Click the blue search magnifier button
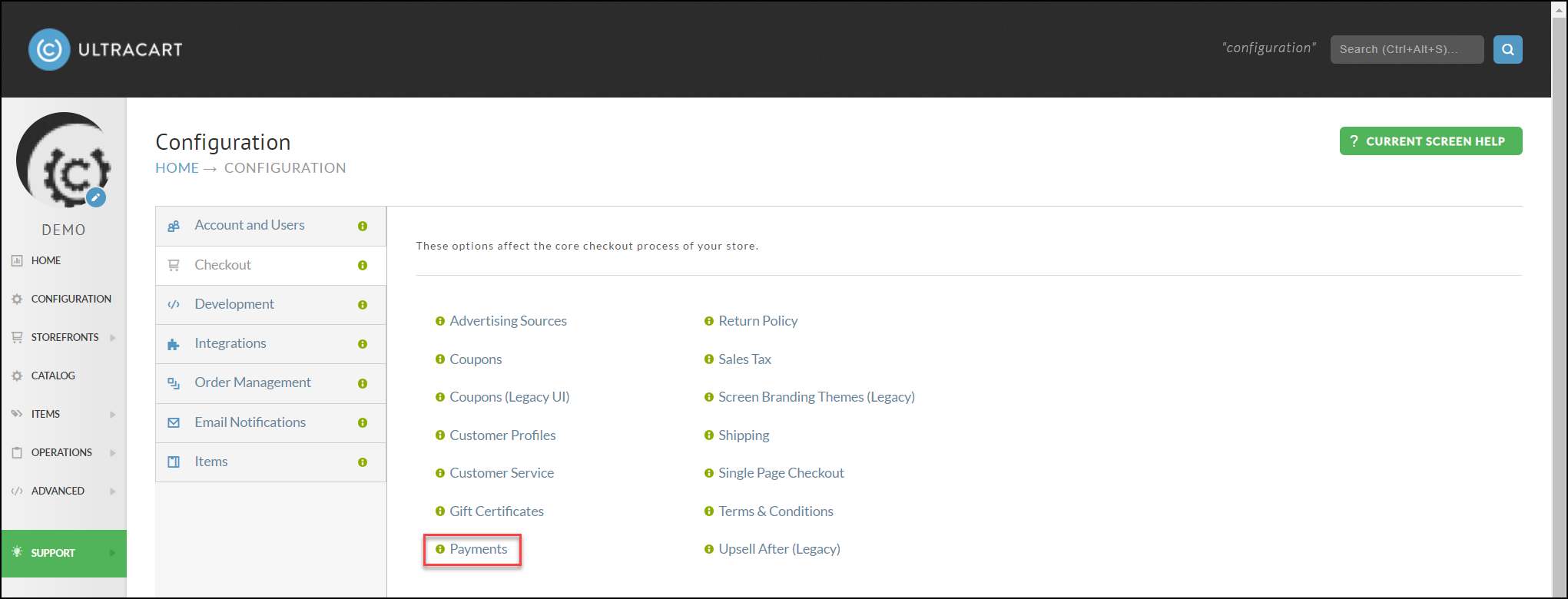The height and width of the screenshot is (599, 1568). 1507,49
